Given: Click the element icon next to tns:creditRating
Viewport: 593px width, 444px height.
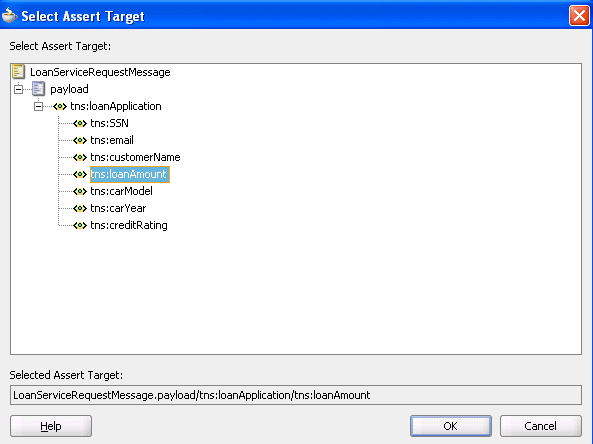Looking at the screenshot, I should [x=80, y=225].
